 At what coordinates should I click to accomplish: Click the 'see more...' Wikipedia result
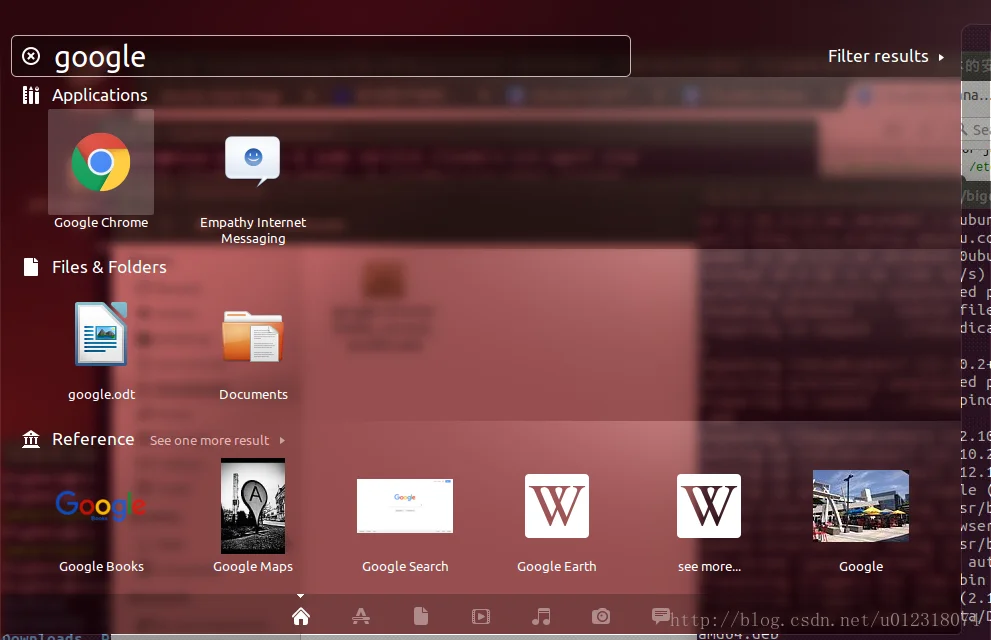709,506
